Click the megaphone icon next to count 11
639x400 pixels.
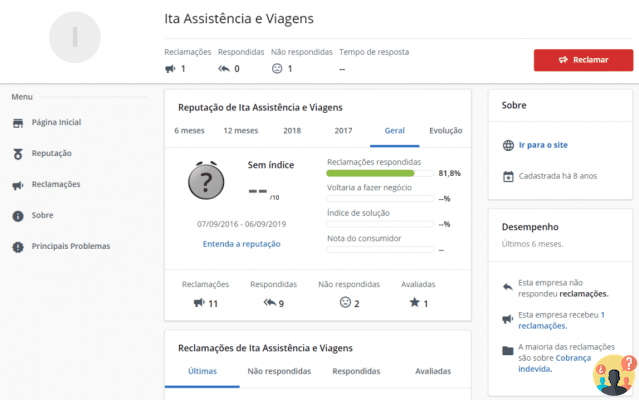click(x=199, y=303)
